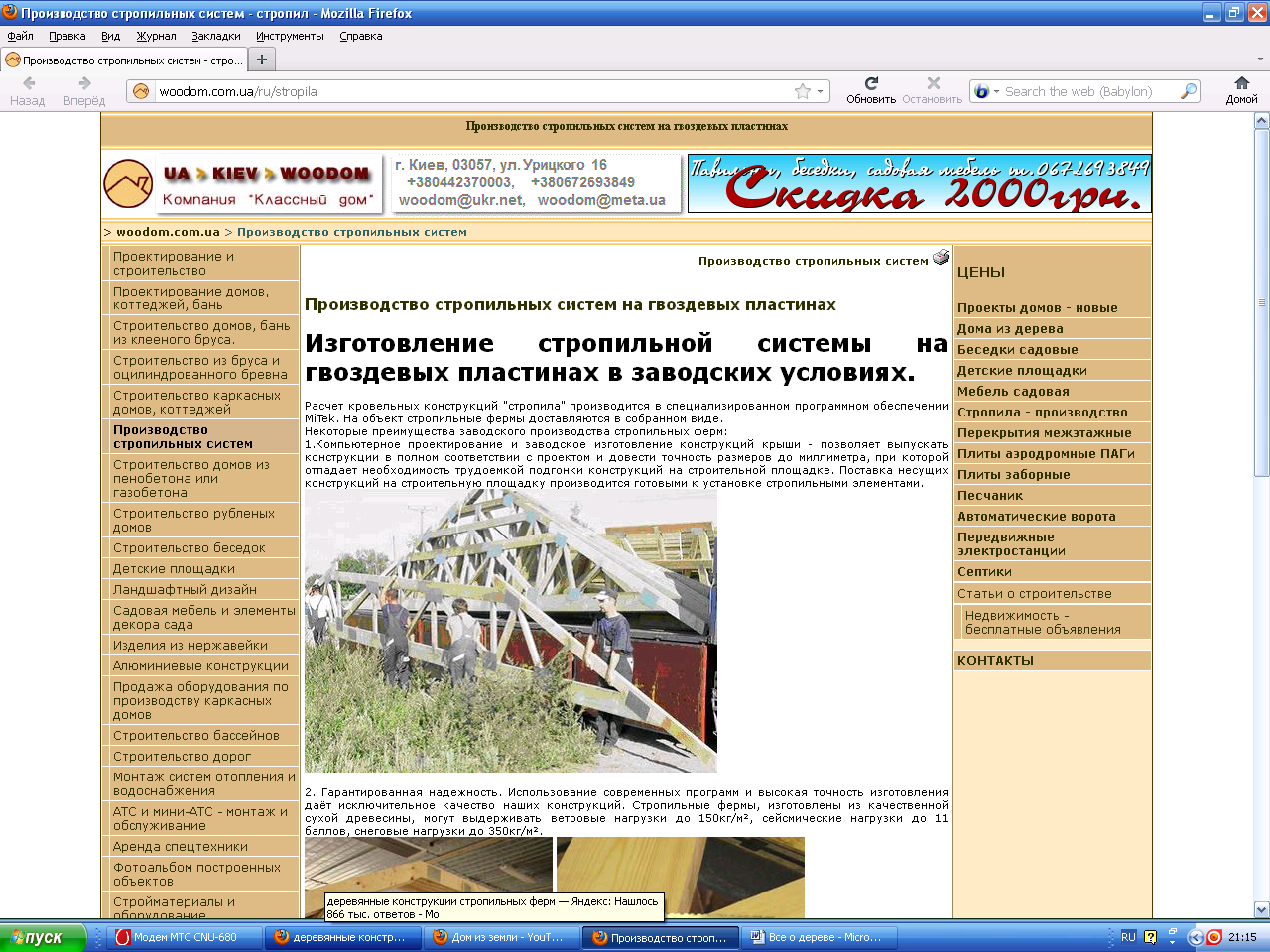Open the Правка menu
The image size is (1270, 952).
(x=67, y=36)
